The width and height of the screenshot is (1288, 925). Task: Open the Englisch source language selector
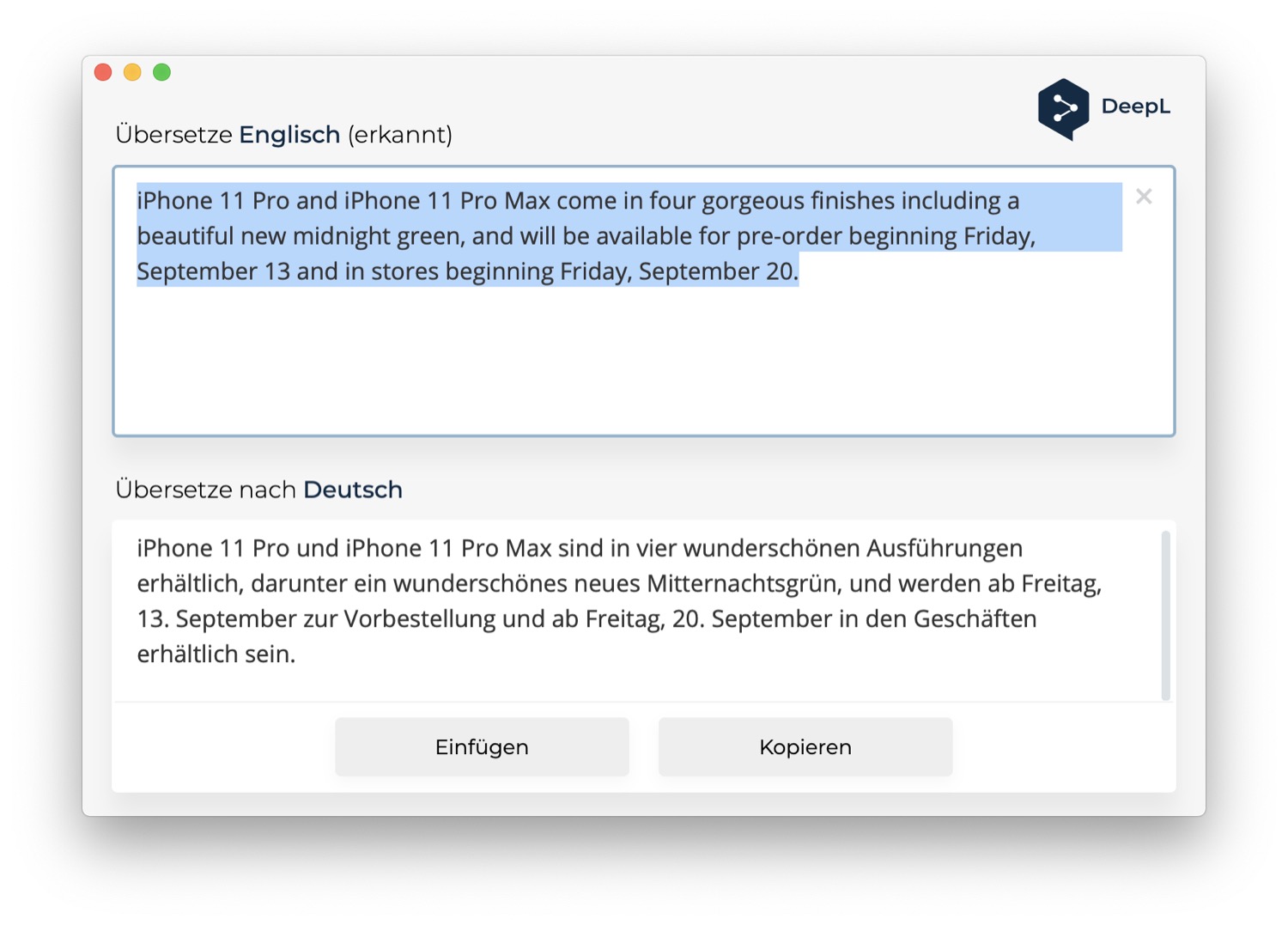[289, 135]
